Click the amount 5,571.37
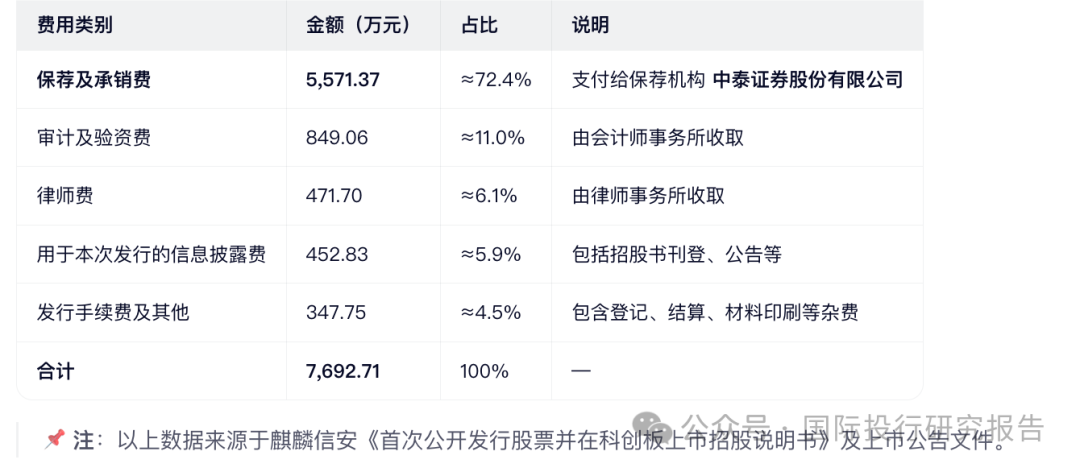This screenshot has height=472, width=1080. [343, 80]
